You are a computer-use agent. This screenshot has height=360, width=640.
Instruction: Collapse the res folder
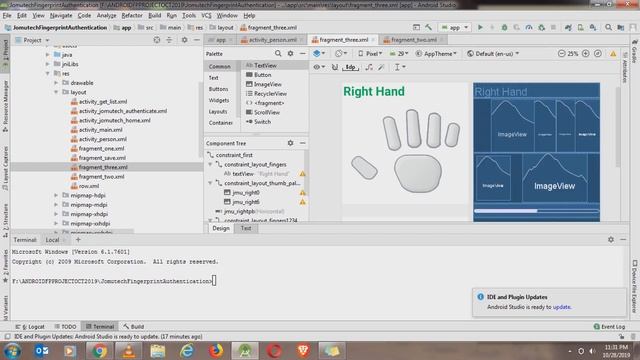tap(48, 73)
